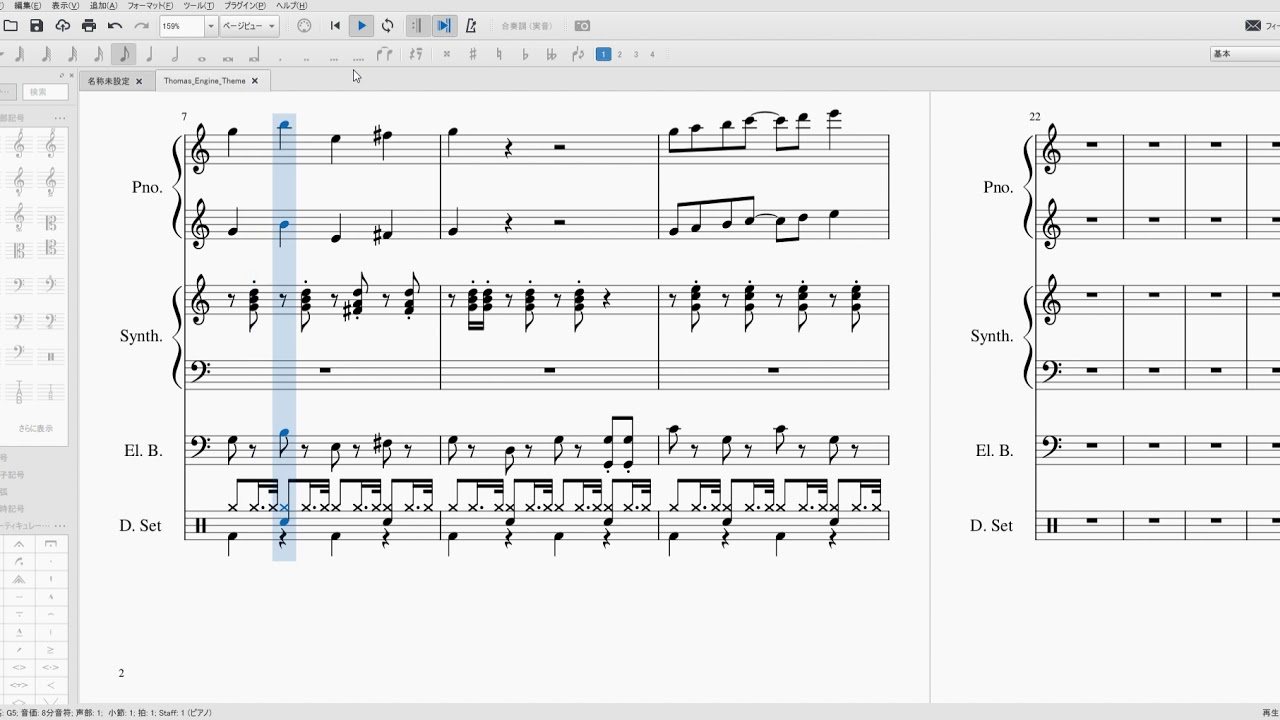The width and height of the screenshot is (1280, 720).
Task: Toggle the eighth note duration button
Action: coord(123,54)
